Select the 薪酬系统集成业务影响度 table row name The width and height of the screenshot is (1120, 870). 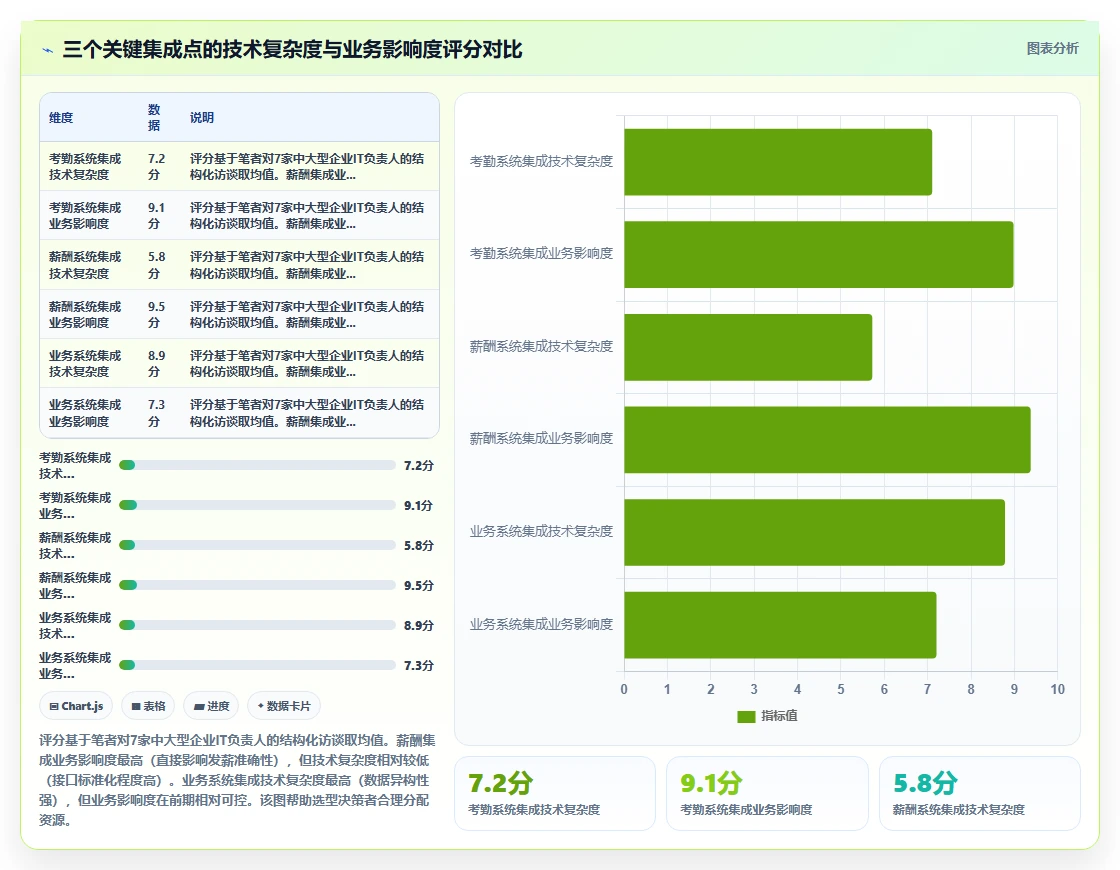85,314
